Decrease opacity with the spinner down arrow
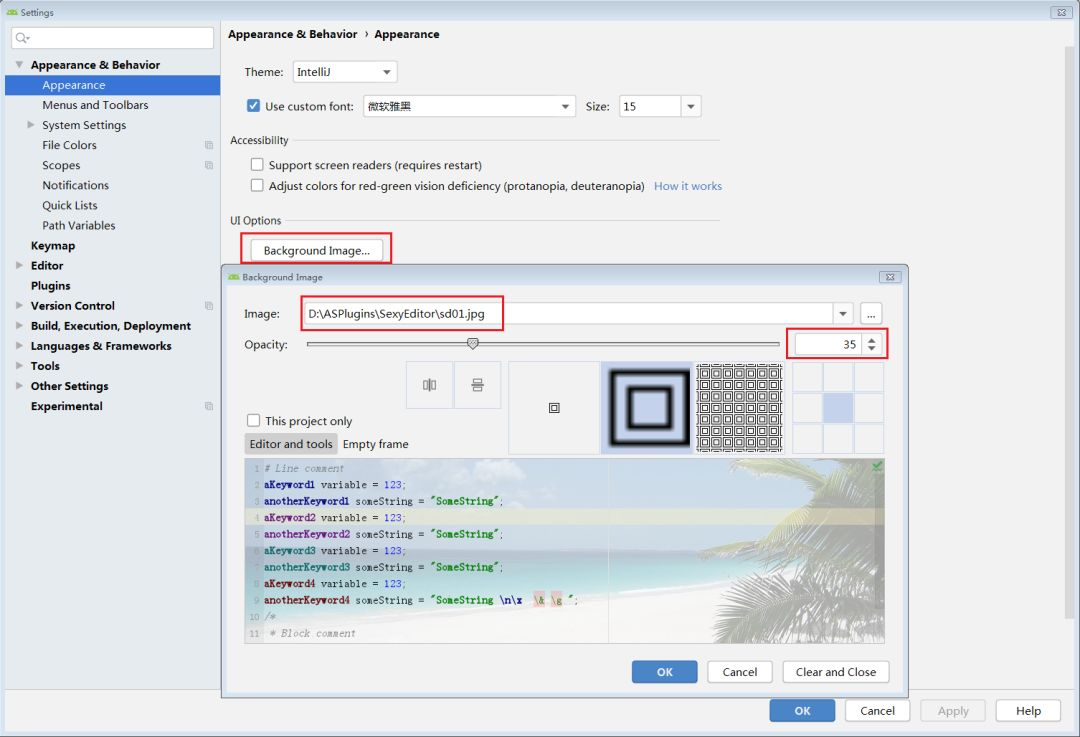Screen dimensions: 1080x737 (x=872, y=349)
